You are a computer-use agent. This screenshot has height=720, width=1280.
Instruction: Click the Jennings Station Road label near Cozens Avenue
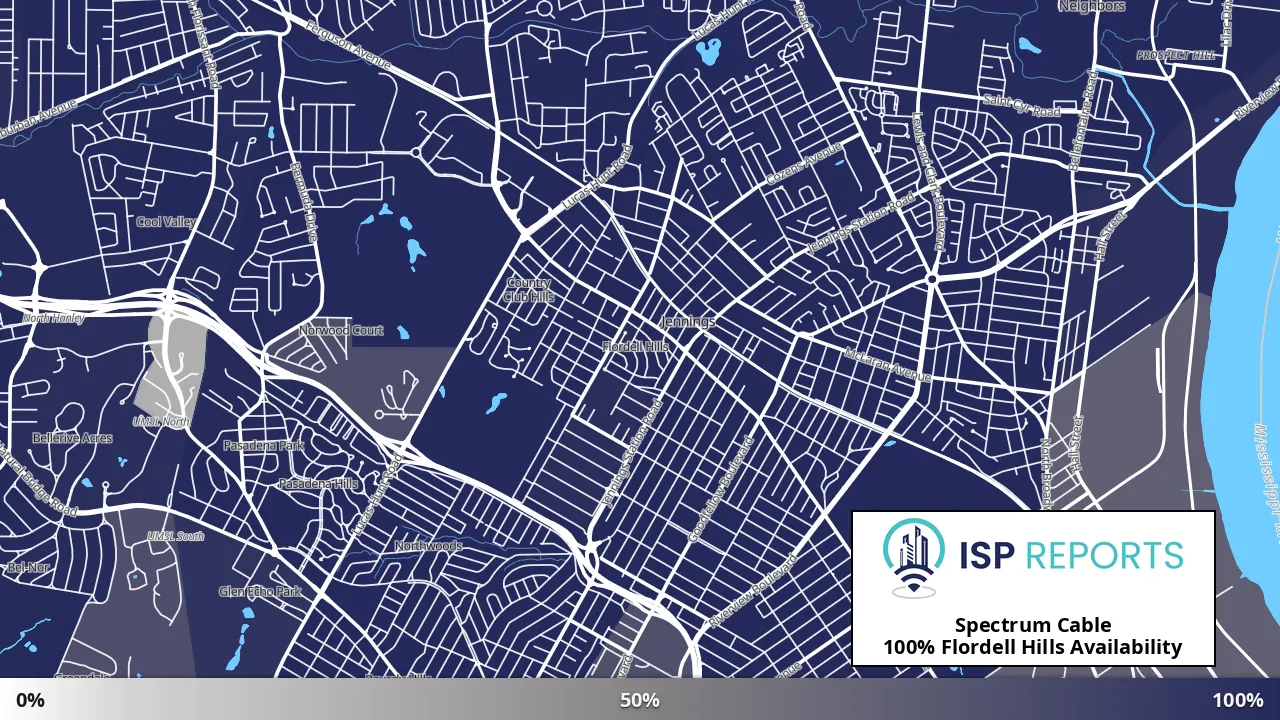point(861,223)
